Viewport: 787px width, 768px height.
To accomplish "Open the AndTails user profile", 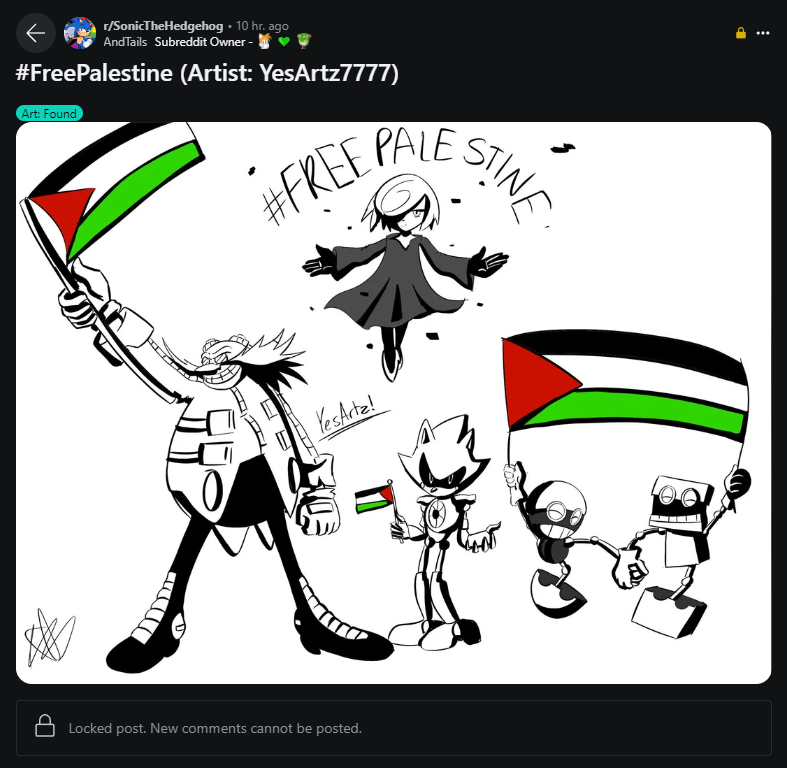I will (x=125, y=42).
